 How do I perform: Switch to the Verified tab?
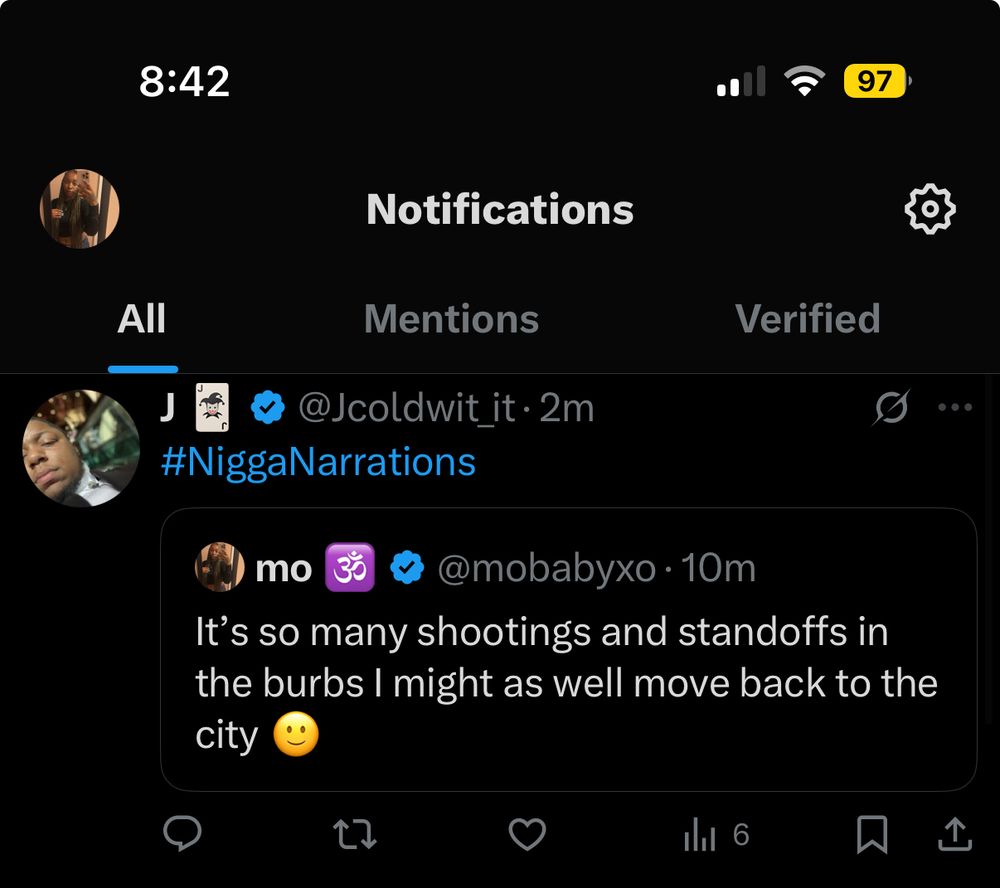tap(807, 318)
